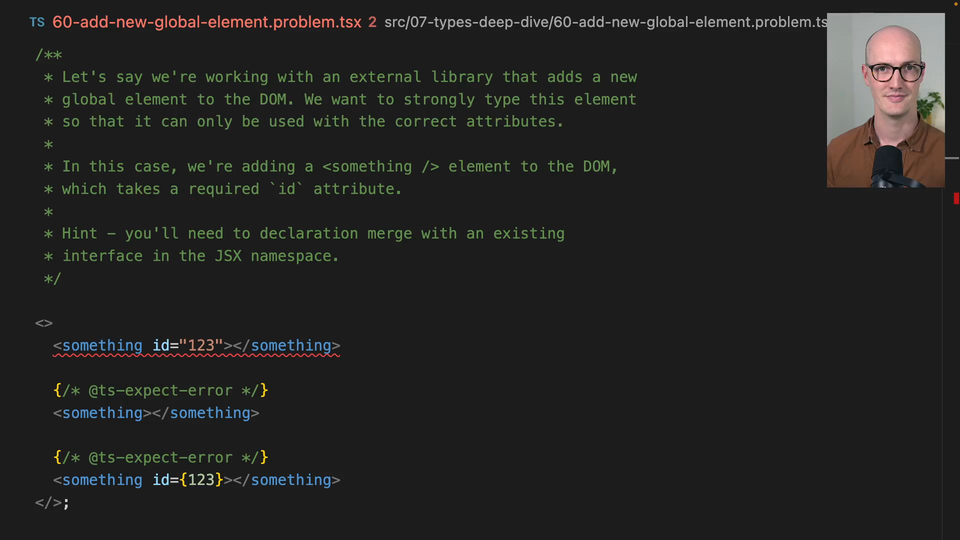Click the gray cursor marker in overview ruler
The height and width of the screenshot is (540, 960).
(x=952, y=158)
